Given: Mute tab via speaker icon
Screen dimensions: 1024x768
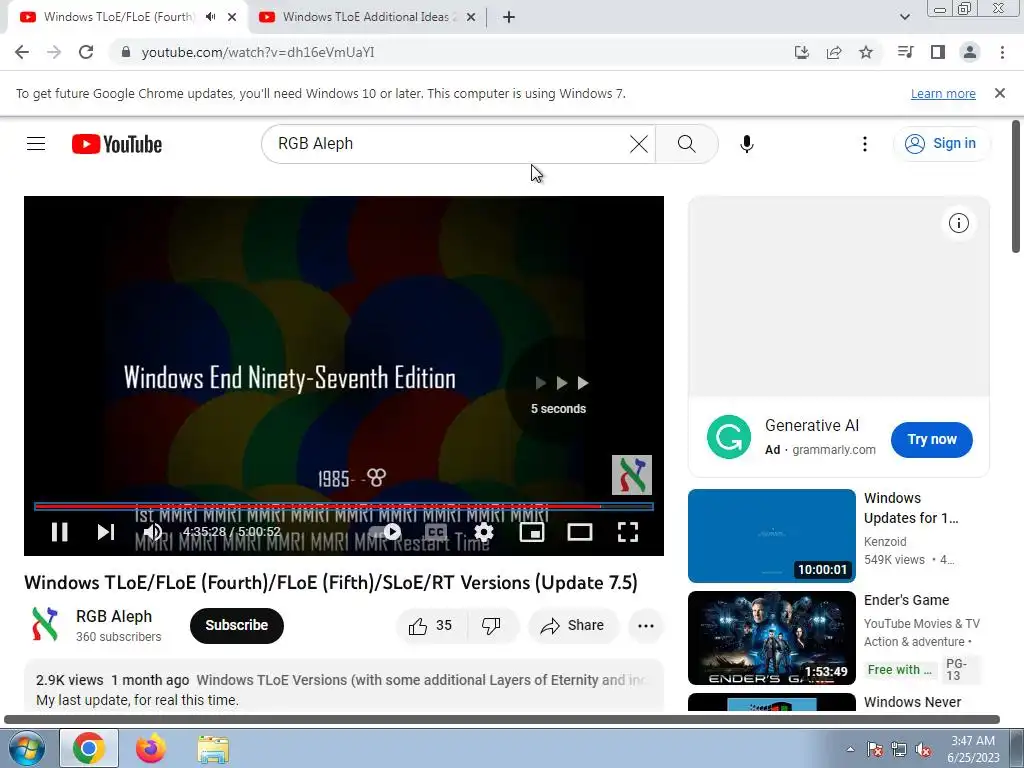Looking at the screenshot, I should click(x=210, y=17).
